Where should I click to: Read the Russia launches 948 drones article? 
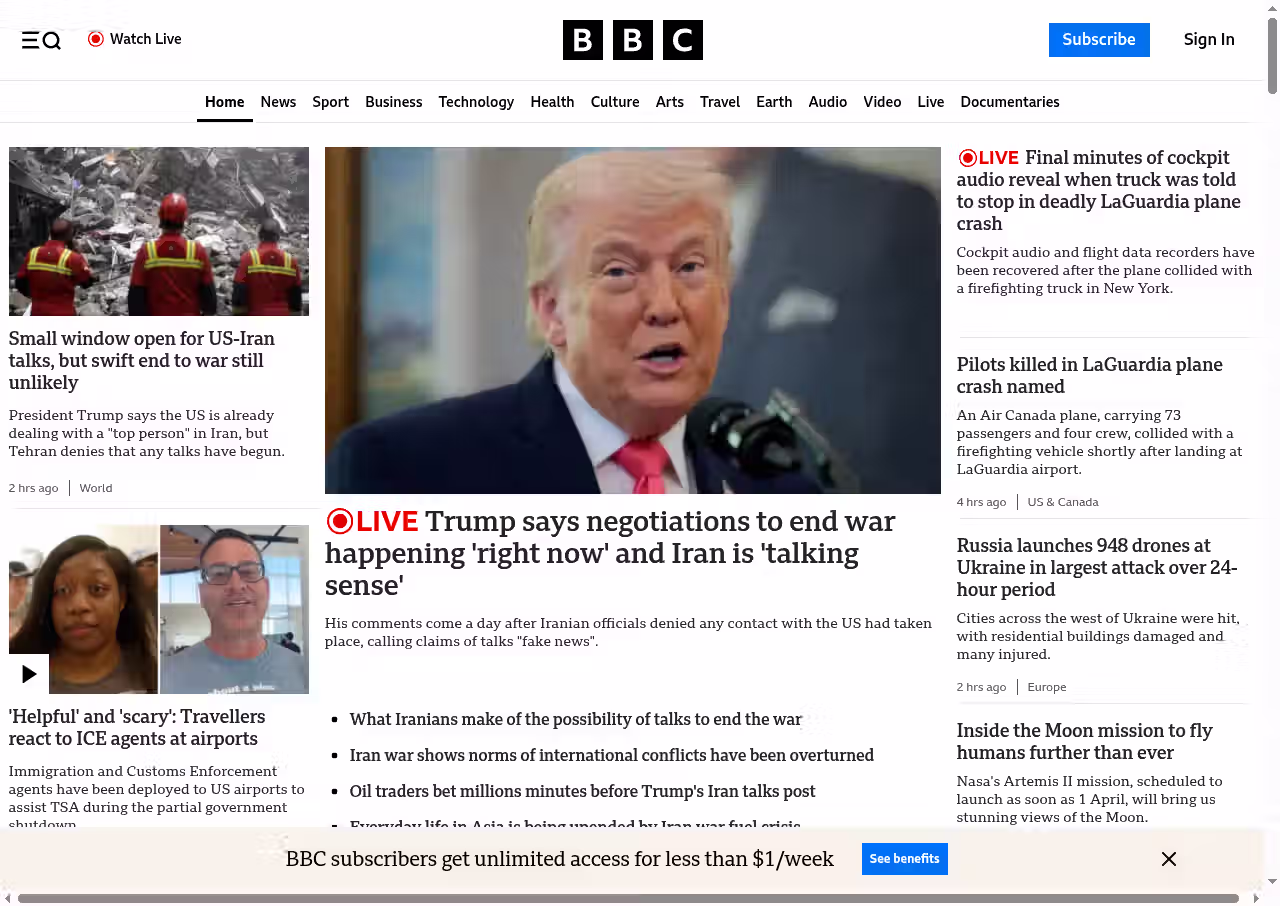coord(1097,567)
